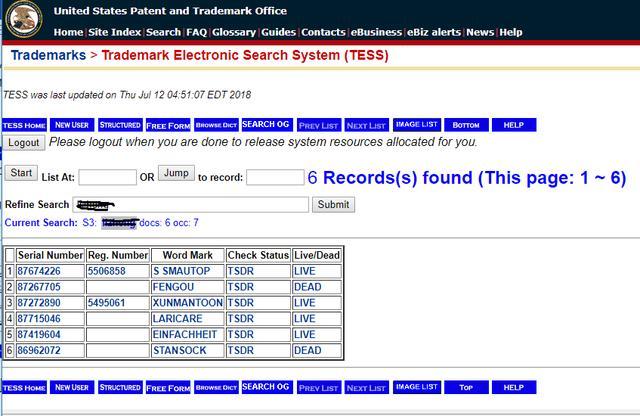Open Browse Dict in top toolbar
640x416 pixels.
click(x=215, y=125)
